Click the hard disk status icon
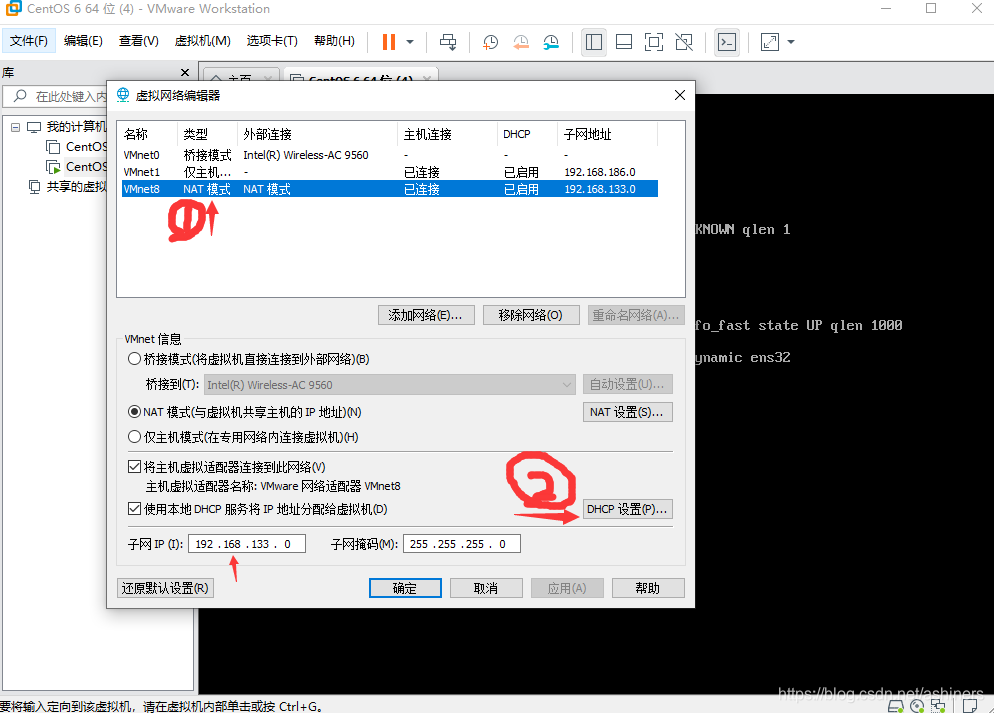994x713 pixels. [x=895, y=705]
